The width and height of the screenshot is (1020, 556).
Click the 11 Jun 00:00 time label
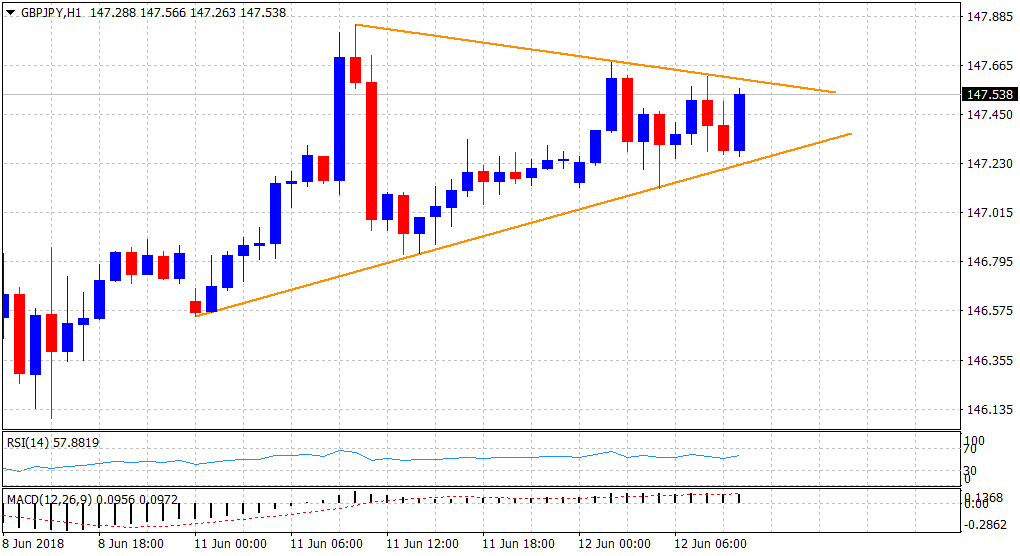click(230, 543)
